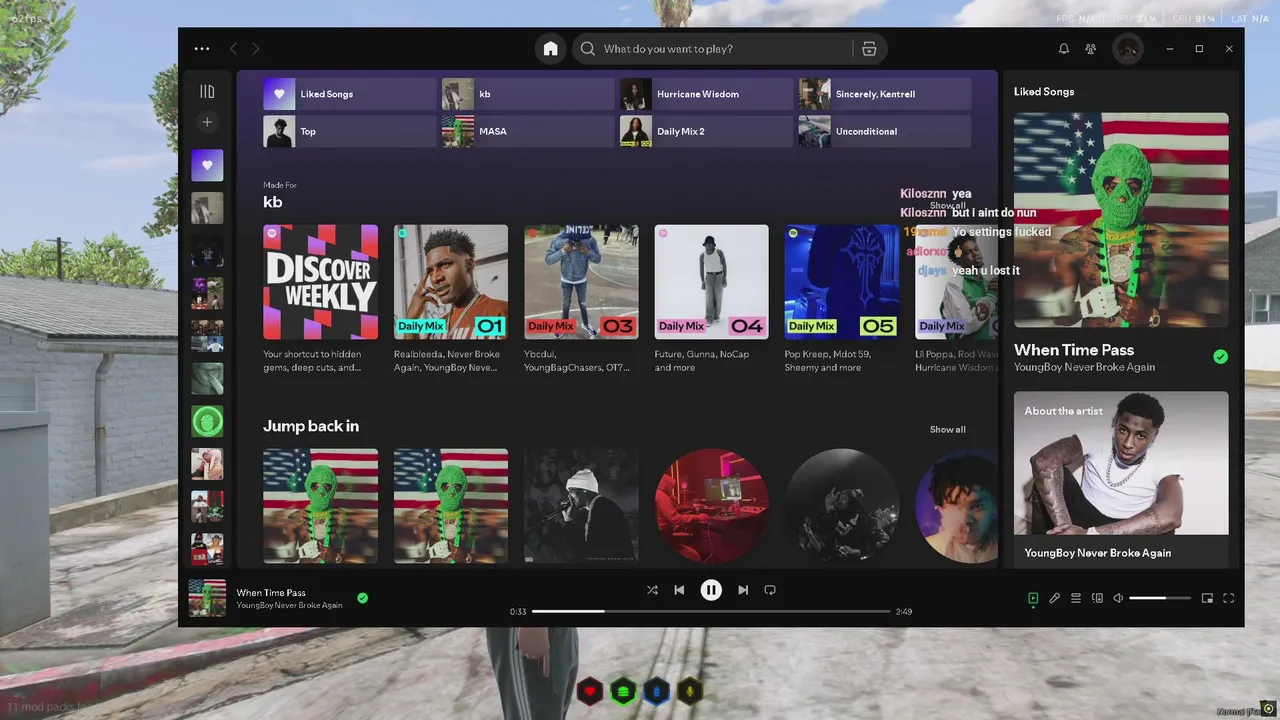Open the kb shortcut tile

pyautogui.click(x=528, y=94)
